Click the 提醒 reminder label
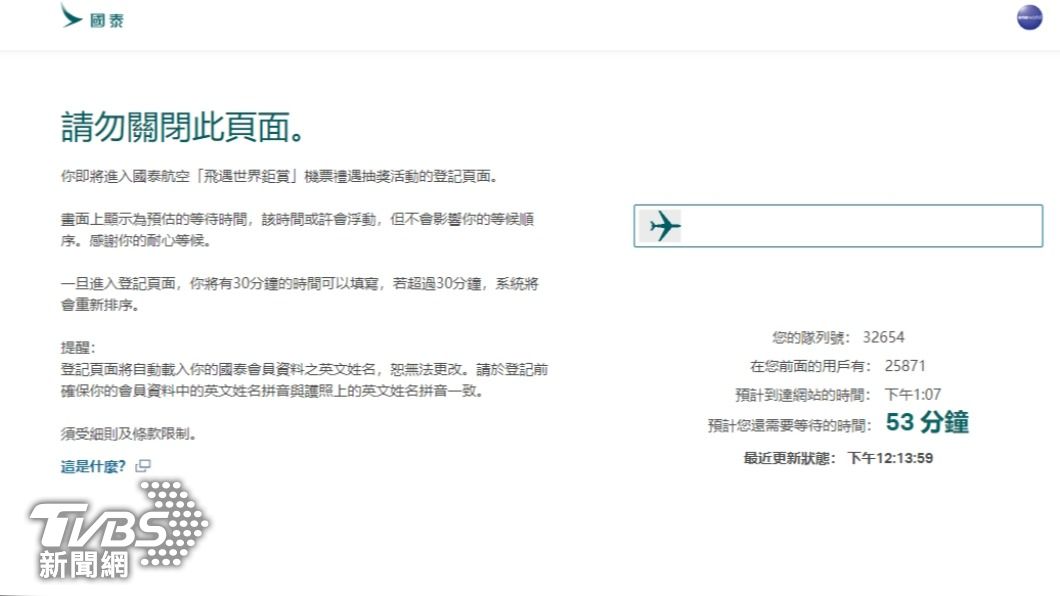Image resolution: width=1060 pixels, height=596 pixels. tap(78, 348)
